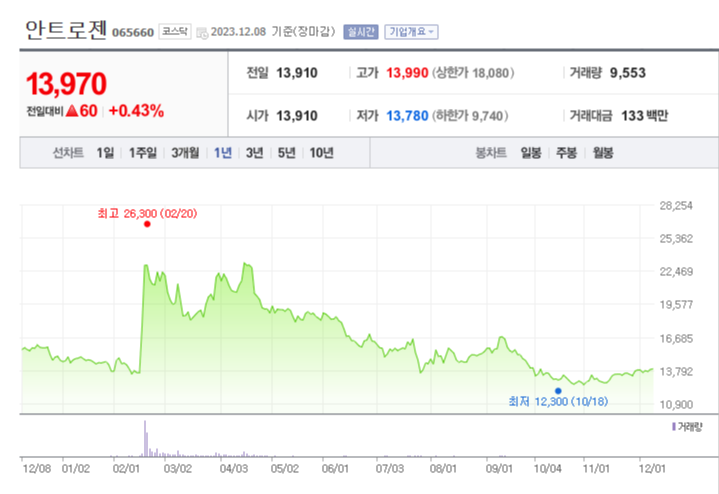Select the 1주일 line chart tab
The height and width of the screenshot is (494, 719).
143,153
